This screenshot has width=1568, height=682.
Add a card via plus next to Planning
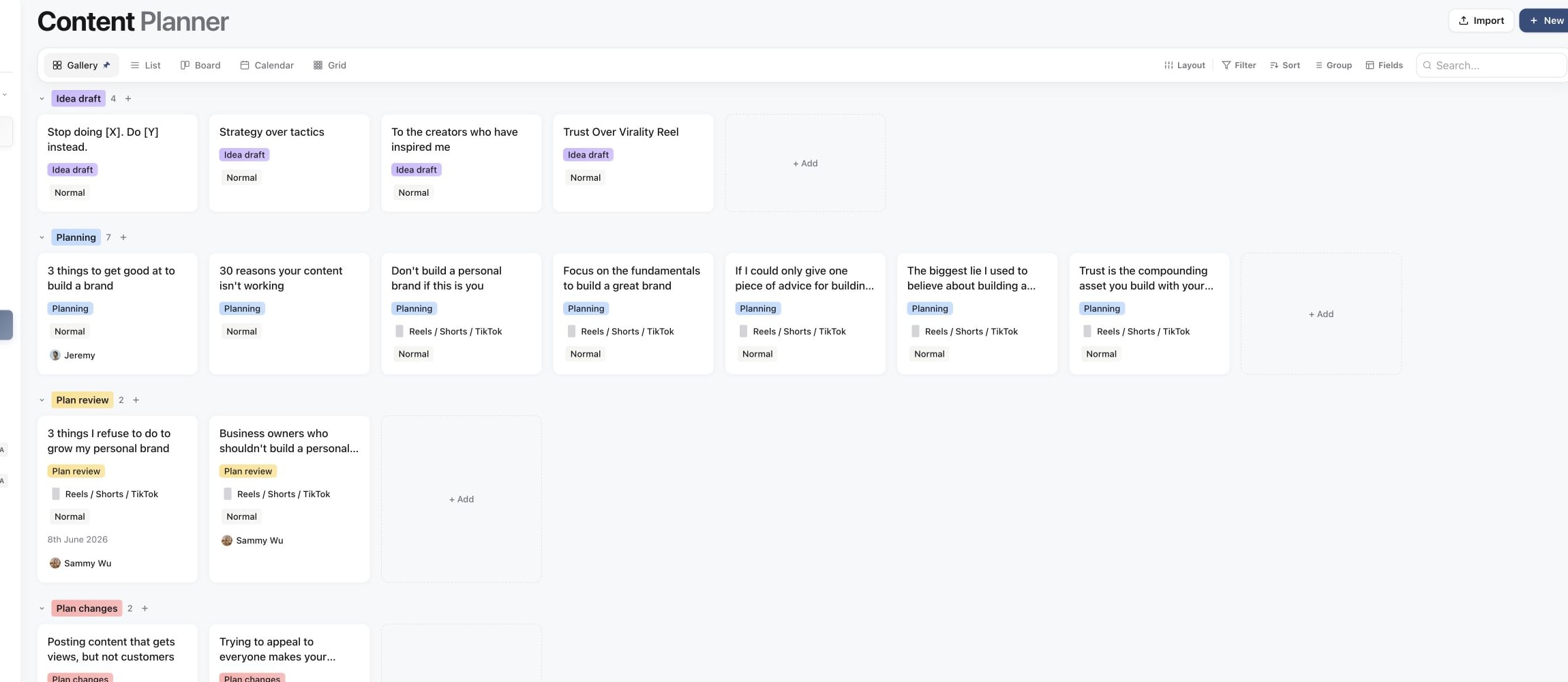123,237
